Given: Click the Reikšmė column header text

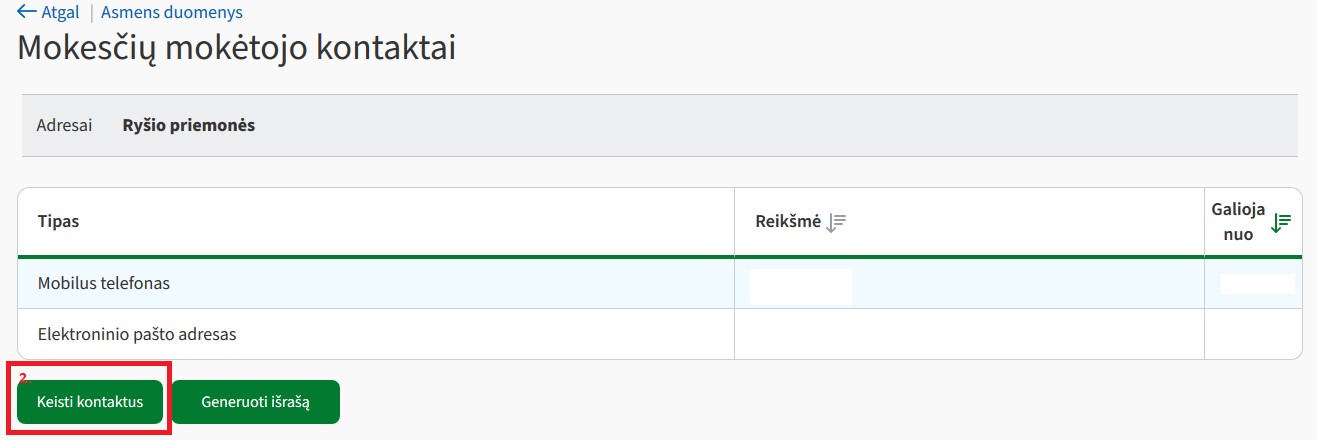Looking at the screenshot, I should (788, 222).
